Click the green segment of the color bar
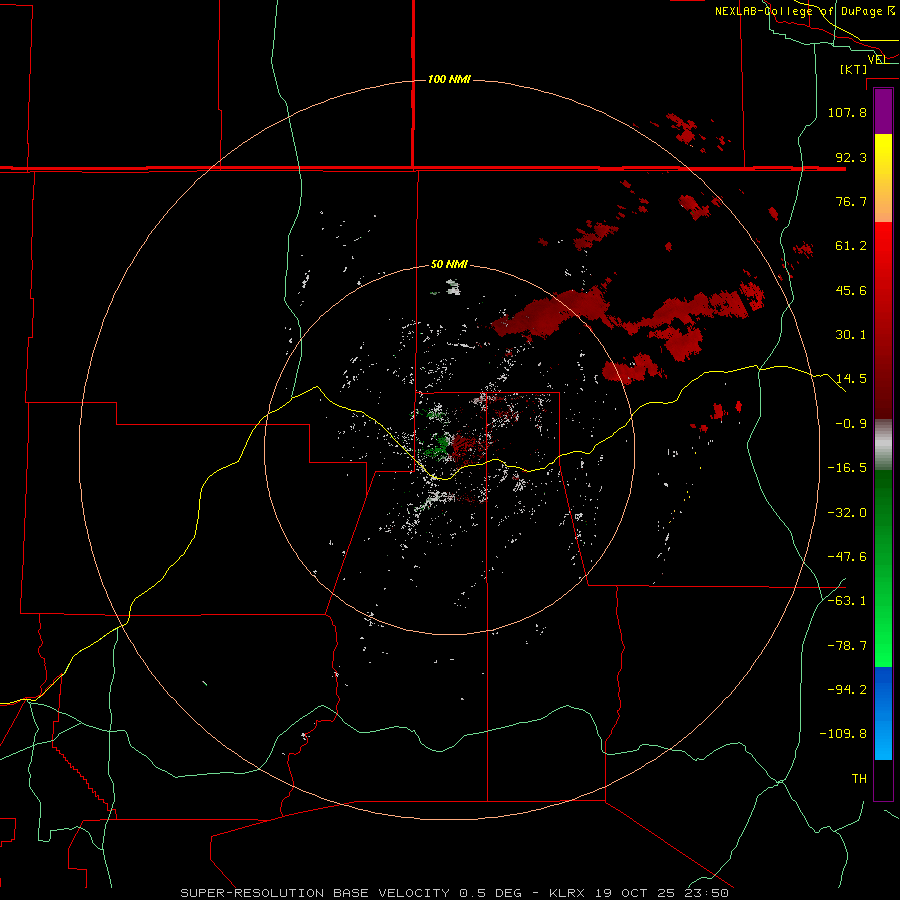 [x=883, y=568]
